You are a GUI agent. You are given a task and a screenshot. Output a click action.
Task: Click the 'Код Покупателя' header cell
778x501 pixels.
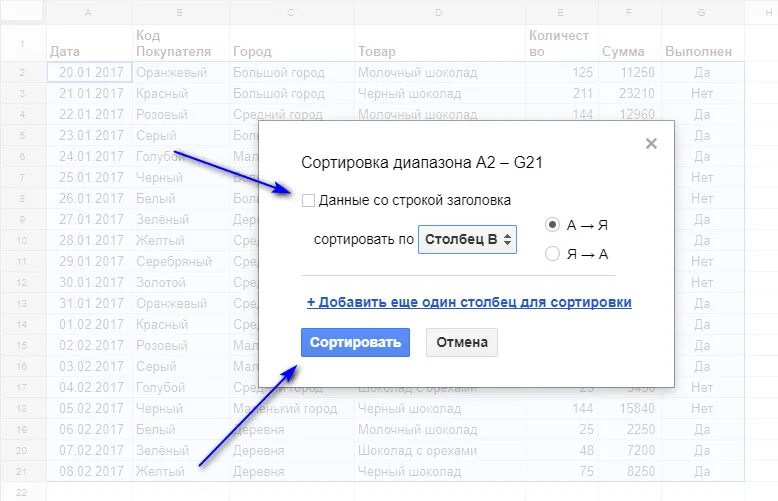(x=181, y=44)
